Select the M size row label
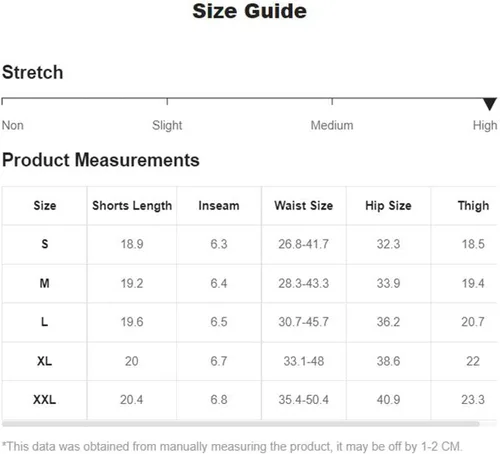Viewport: 500px width, 454px height. click(45, 283)
